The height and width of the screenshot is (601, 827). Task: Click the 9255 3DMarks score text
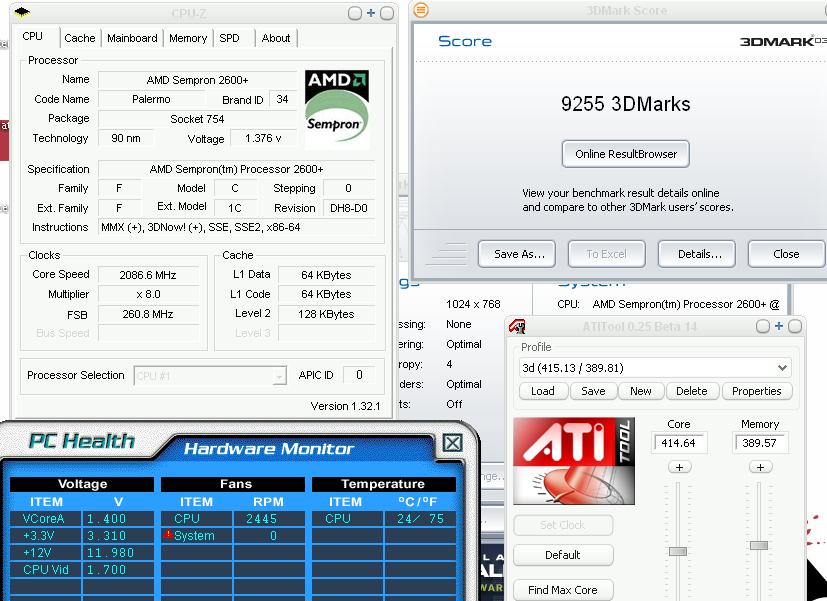[626, 104]
